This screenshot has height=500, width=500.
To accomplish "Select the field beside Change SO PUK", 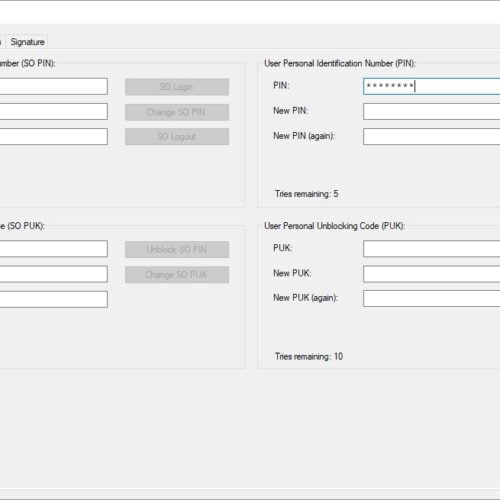I will (54, 274).
